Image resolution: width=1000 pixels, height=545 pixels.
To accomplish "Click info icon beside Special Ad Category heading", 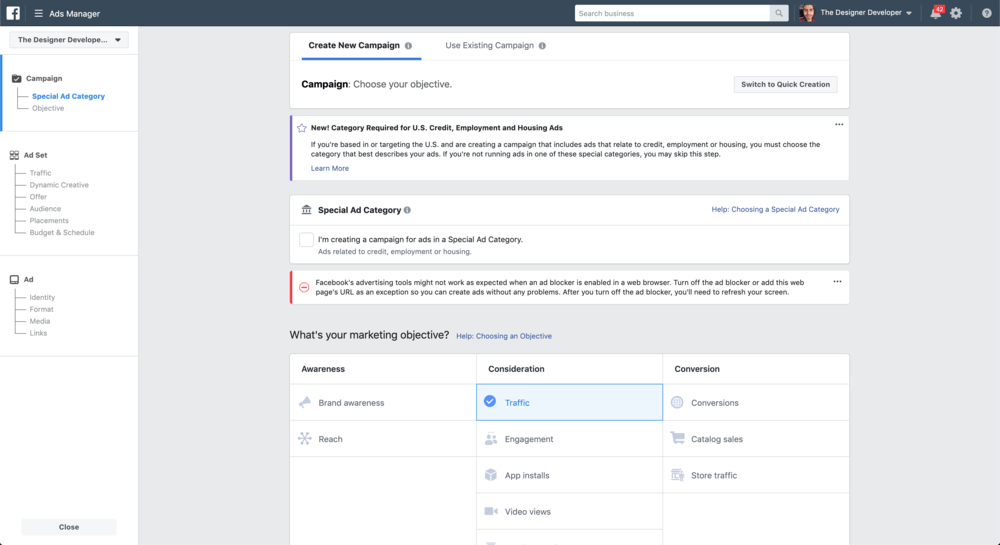I will (x=407, y=210).
